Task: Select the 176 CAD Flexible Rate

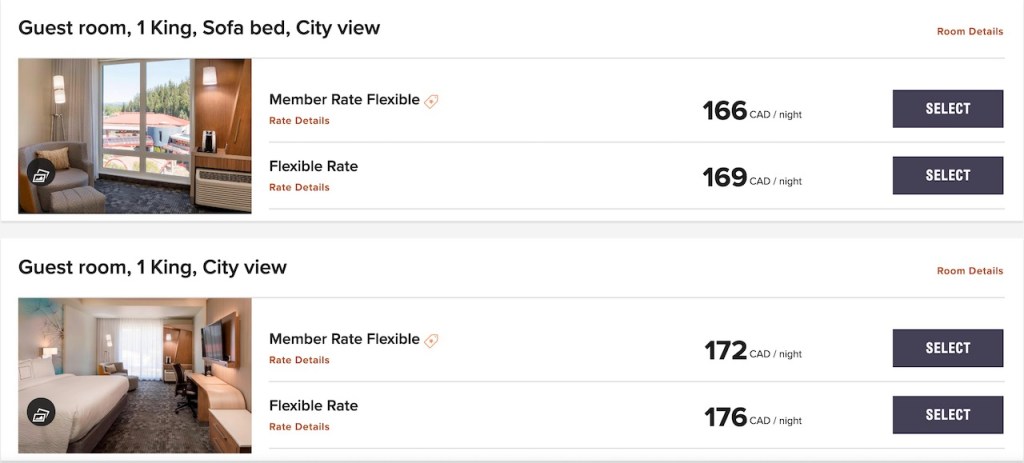Action: (947, 414)
